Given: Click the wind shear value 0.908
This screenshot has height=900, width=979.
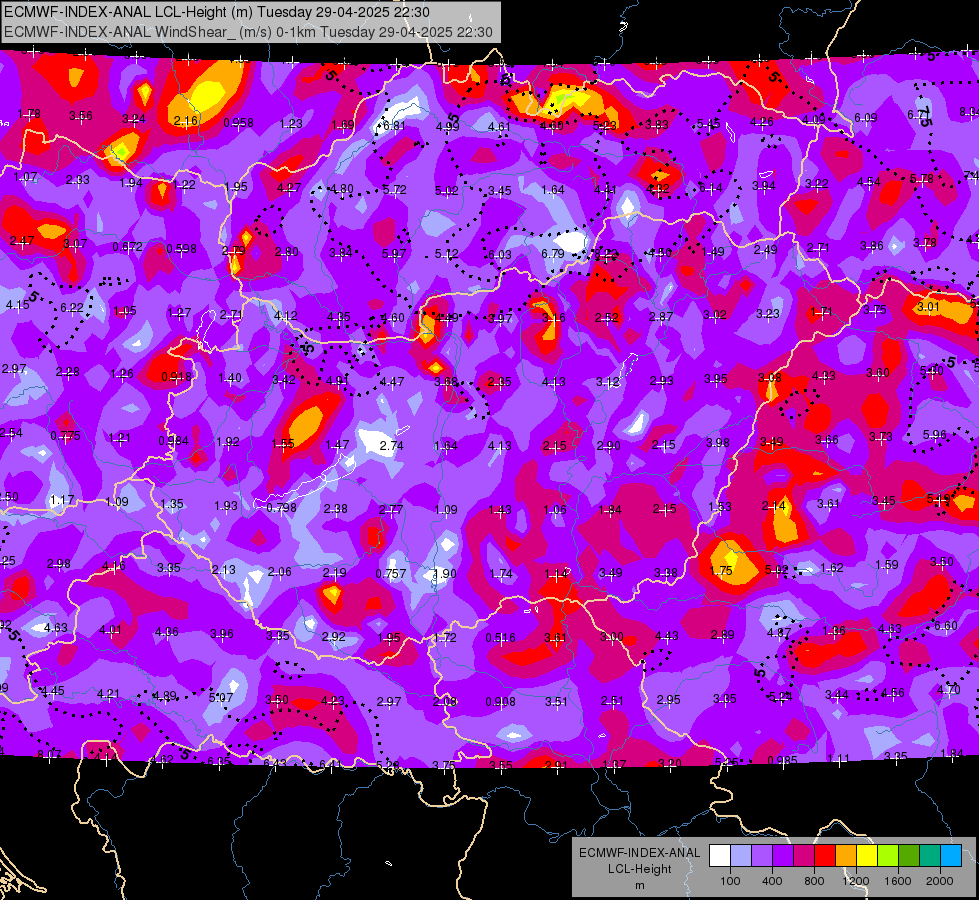Looking at the screenshot, I should pyautogui.click(x=501, y=702).
